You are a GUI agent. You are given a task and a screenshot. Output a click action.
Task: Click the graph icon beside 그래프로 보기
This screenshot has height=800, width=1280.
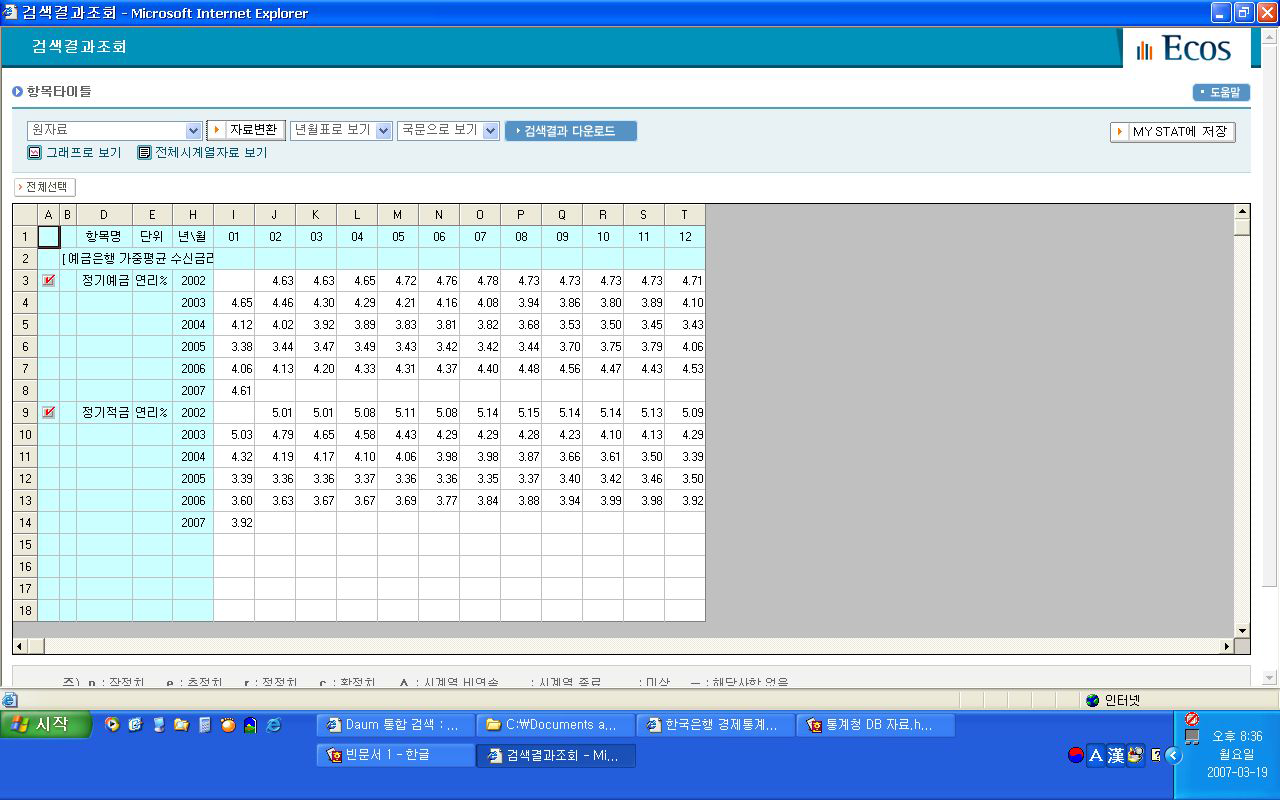pyautogui.click(x=34, y=153)
